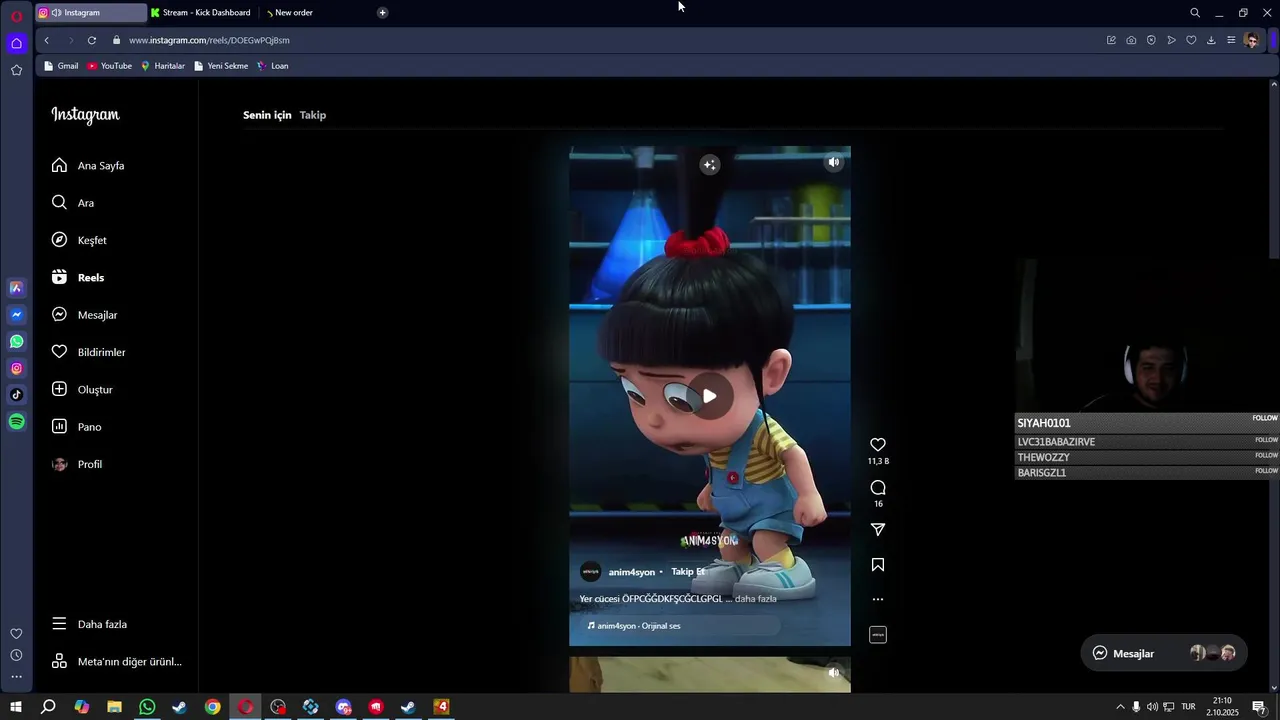1280x720 pixels.
Task: Expand the Daha fazla menu
Action: [x=89, y=624]
